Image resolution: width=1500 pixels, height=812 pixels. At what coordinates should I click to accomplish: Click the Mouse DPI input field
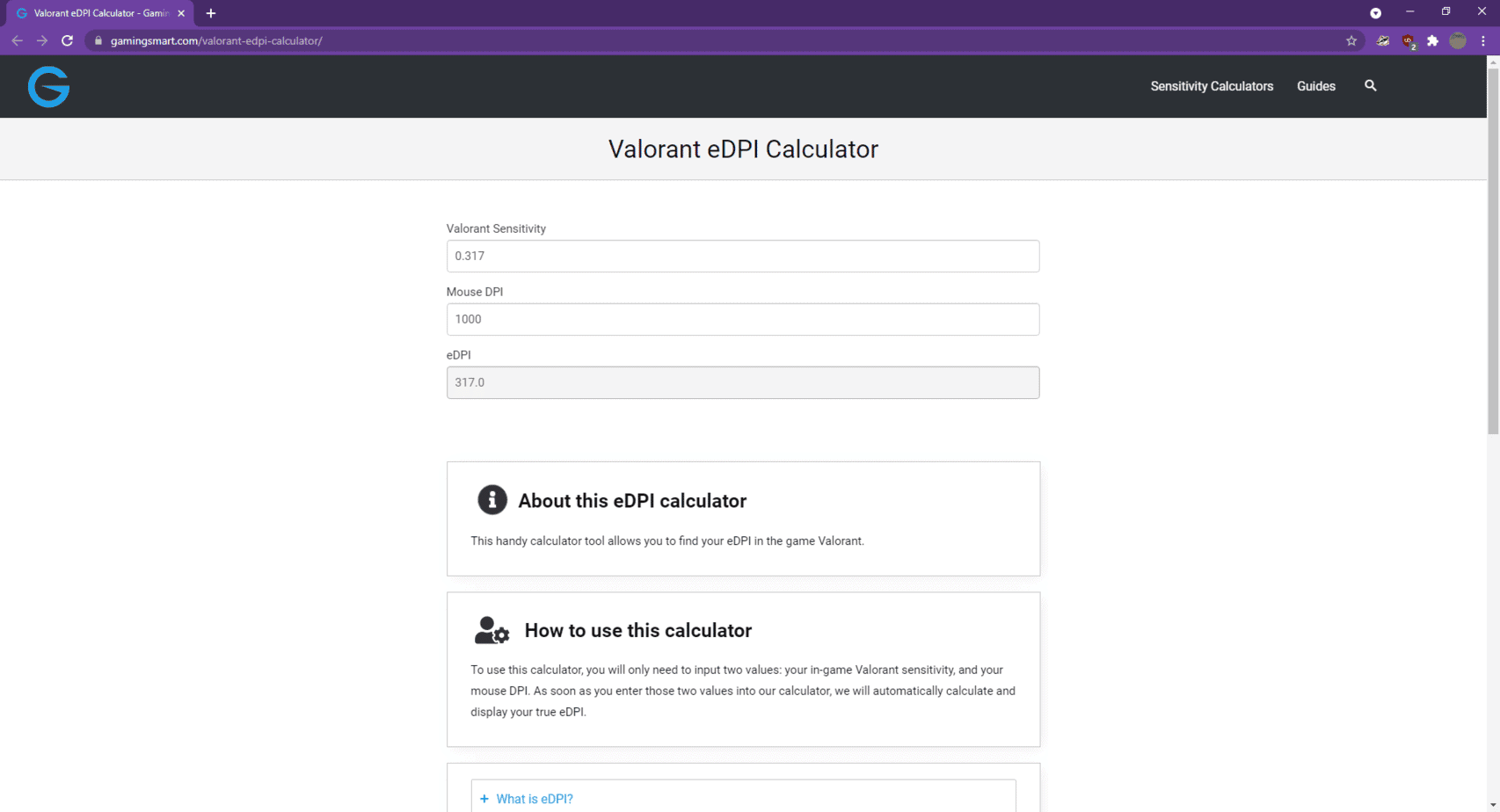pos(743,319)
